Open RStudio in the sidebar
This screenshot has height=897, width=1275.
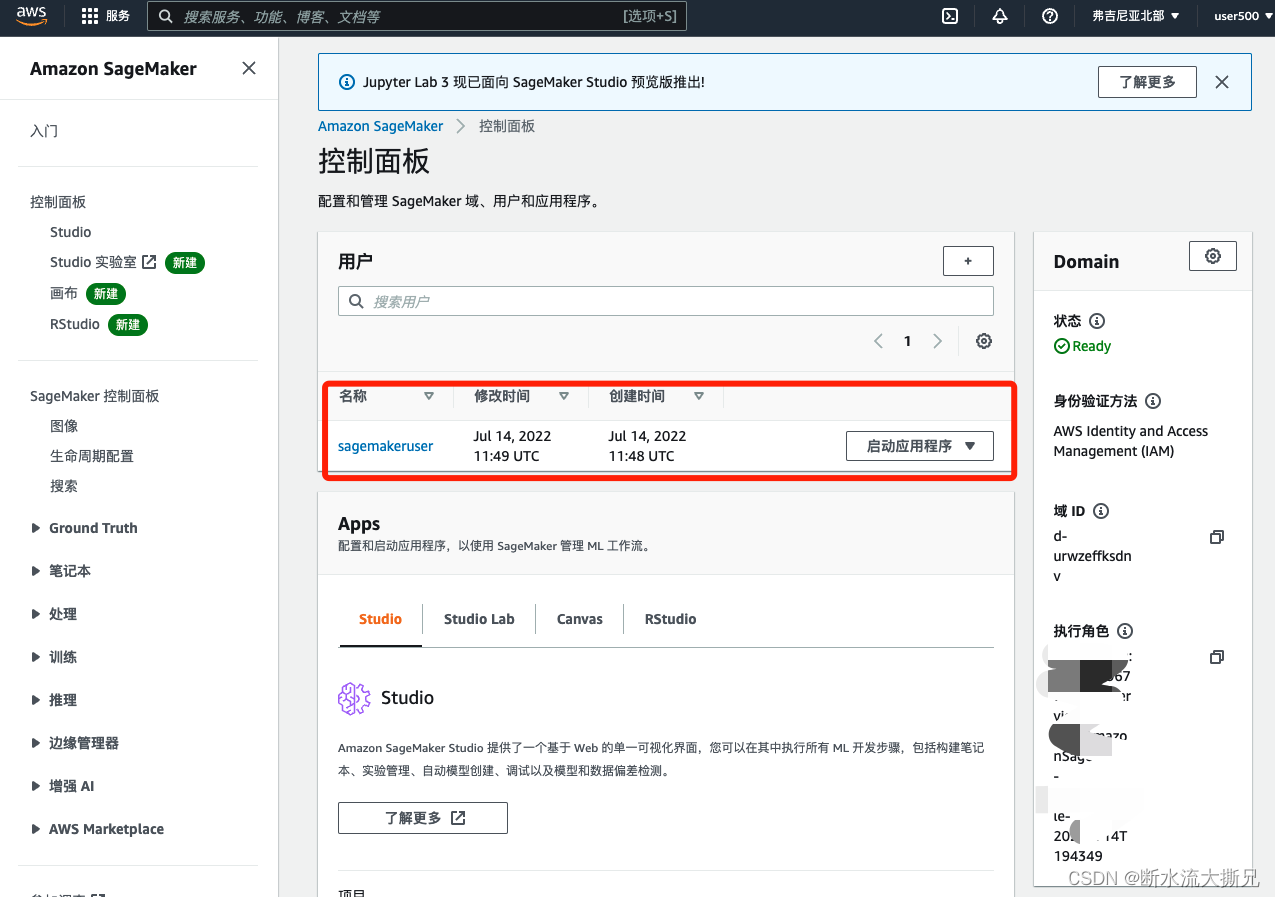click(x=75, y=324)
